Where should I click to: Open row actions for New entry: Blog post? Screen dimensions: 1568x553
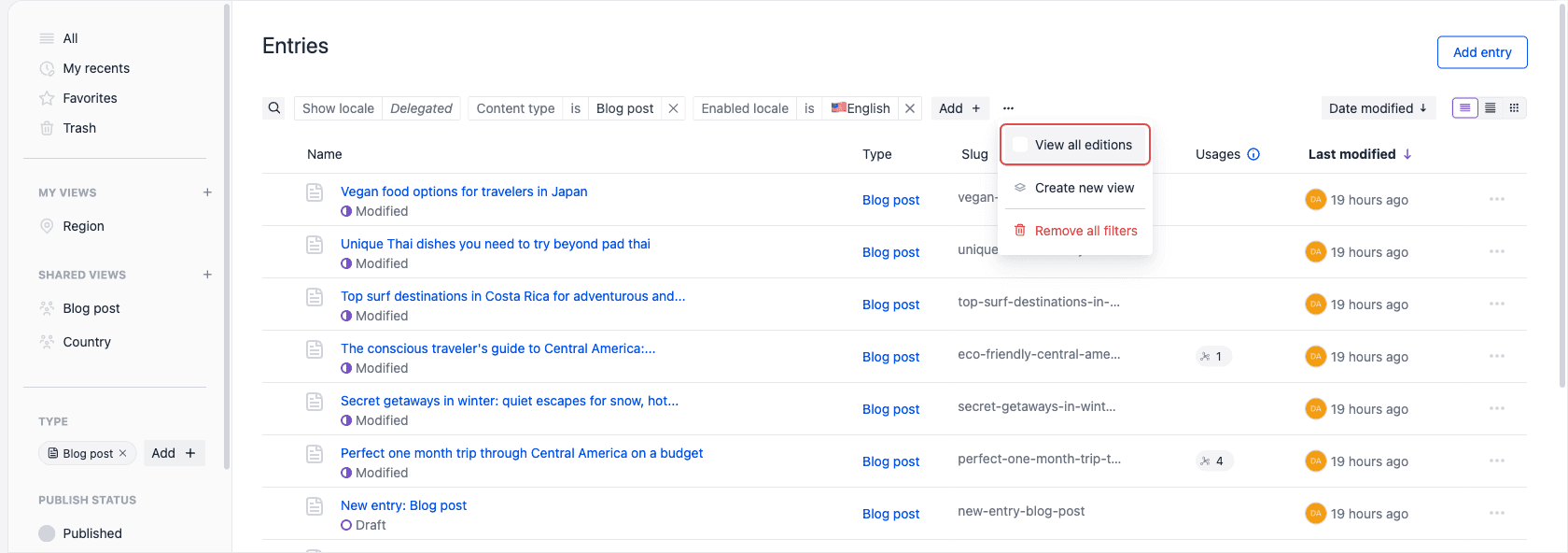click(x=1497, y=513)
